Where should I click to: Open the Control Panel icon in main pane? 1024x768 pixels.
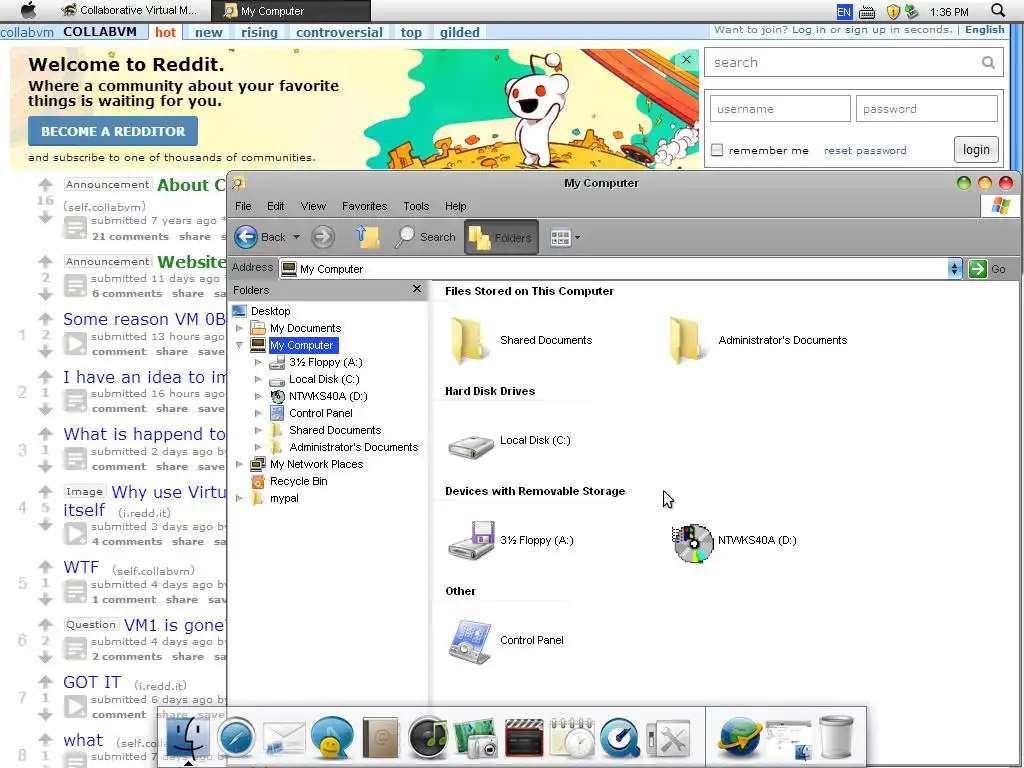point(470,641)
